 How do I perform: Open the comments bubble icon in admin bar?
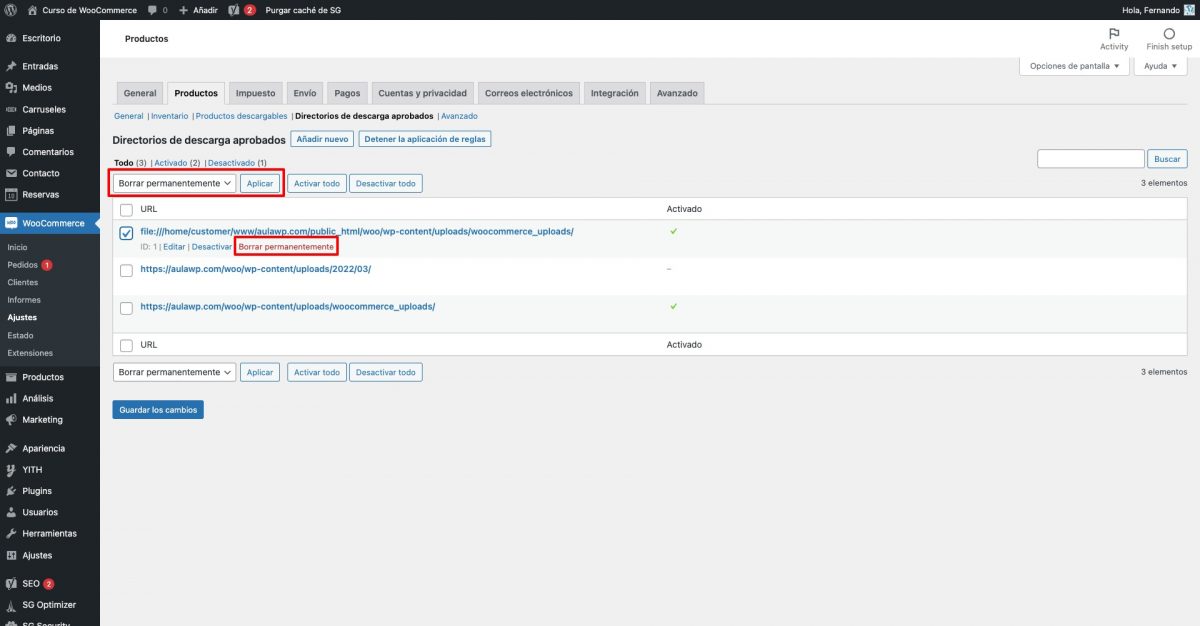[x=152, y=9]
